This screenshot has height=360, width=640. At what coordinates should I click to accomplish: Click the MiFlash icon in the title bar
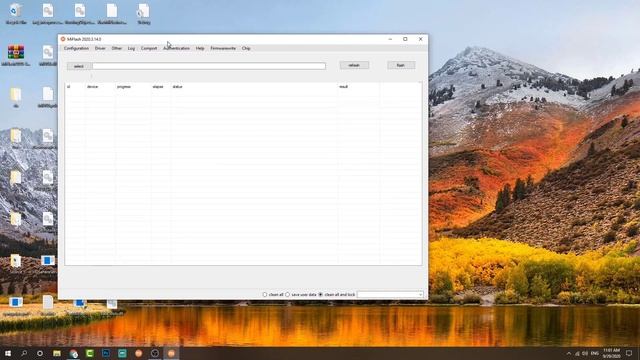tap(63, 39)
